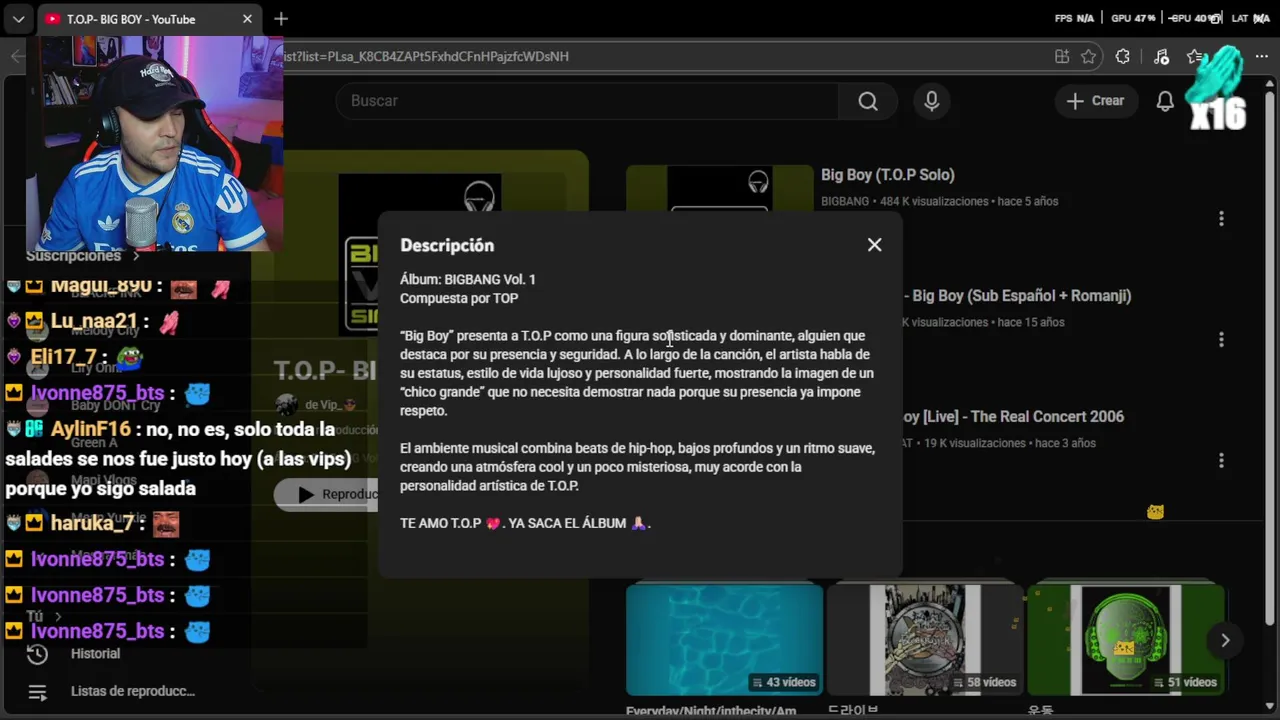
Task: Open options menu for Real Concert 2006 video
Action: pyautogui.click(x=1221, y=461)
